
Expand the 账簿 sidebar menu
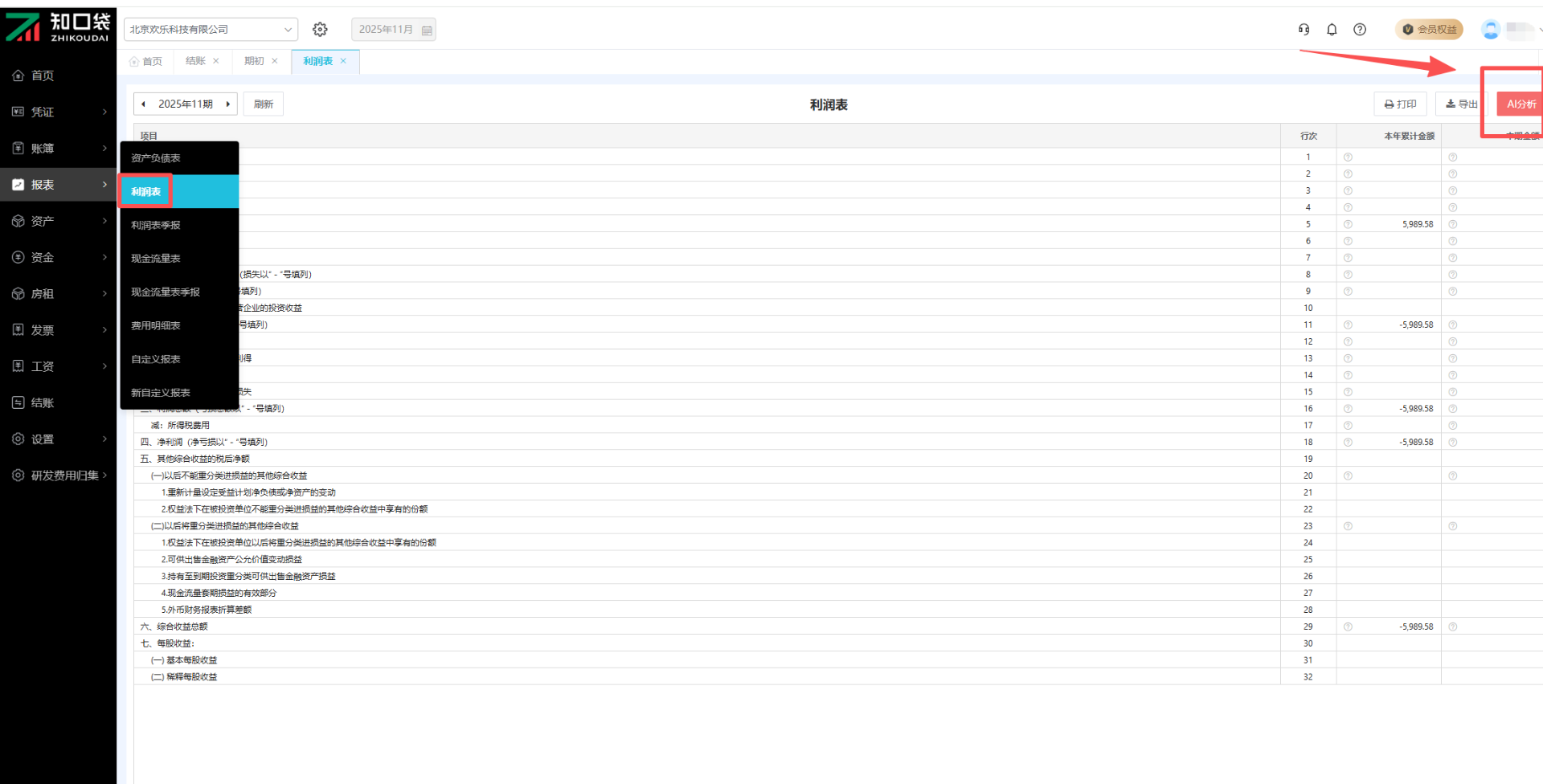click(x=58, y=149)
